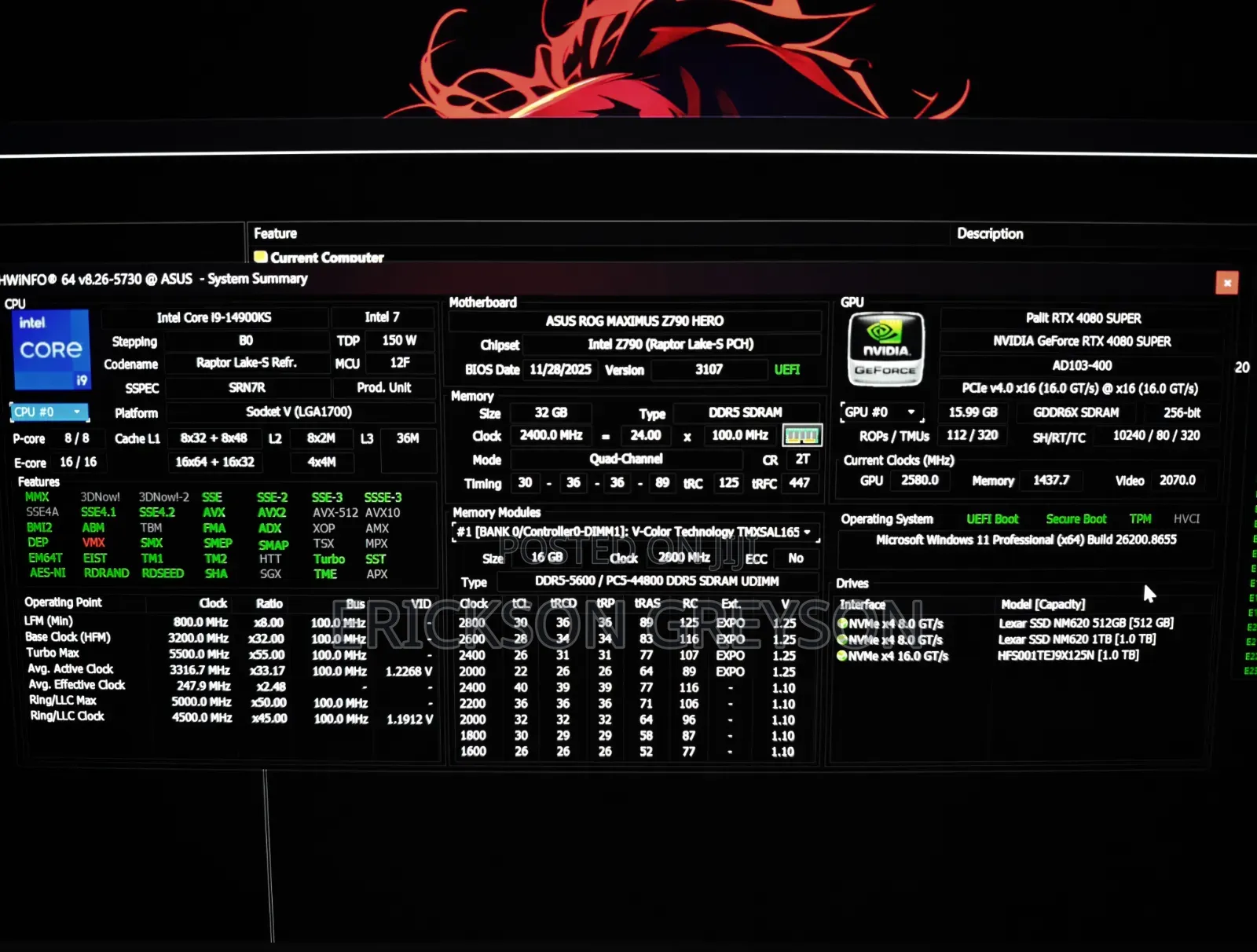Viewport: 1257px width, 952px height.
Task: Click the Lexar NM620 512GB drive status icon
Action: click(x=842, y=623)
